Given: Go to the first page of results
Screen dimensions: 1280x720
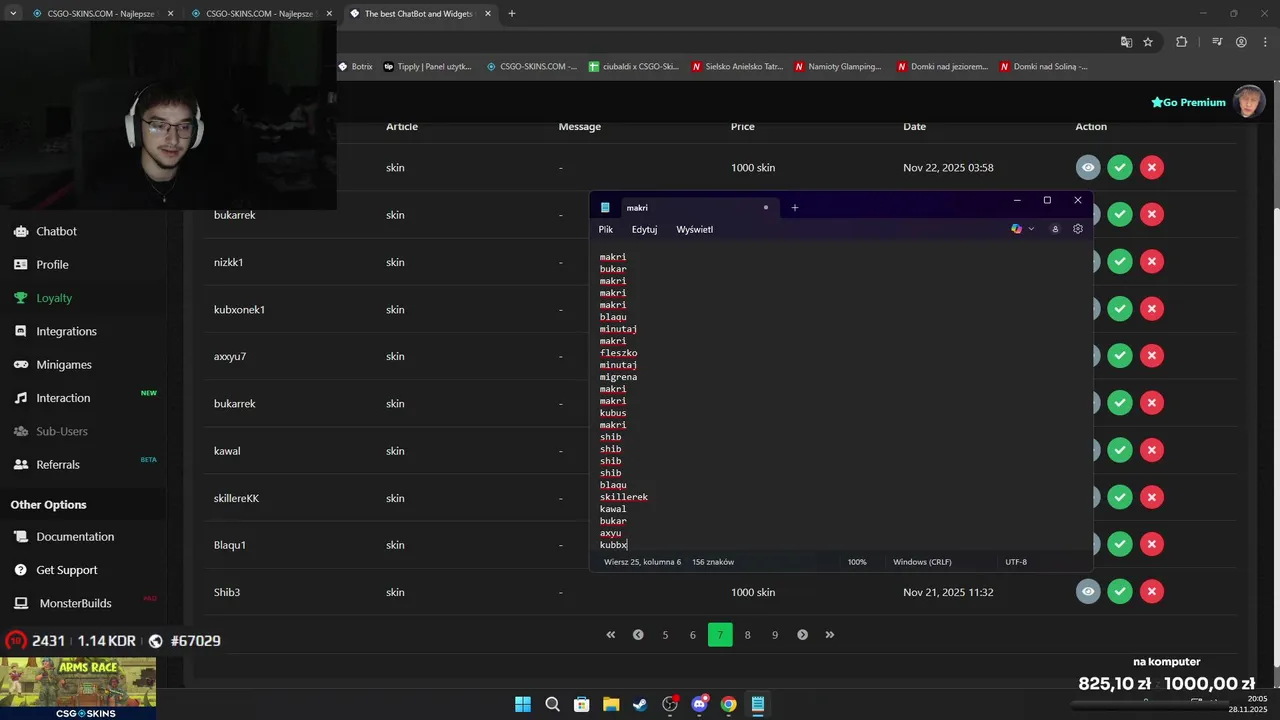Looking at the screenshot, I should point(611,635).
